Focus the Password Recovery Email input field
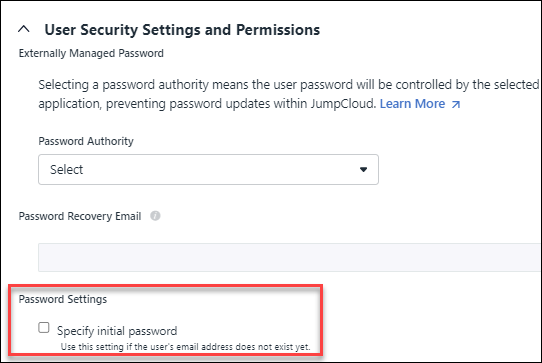Screen dimensions: 542x363 (x=290, y=258)
